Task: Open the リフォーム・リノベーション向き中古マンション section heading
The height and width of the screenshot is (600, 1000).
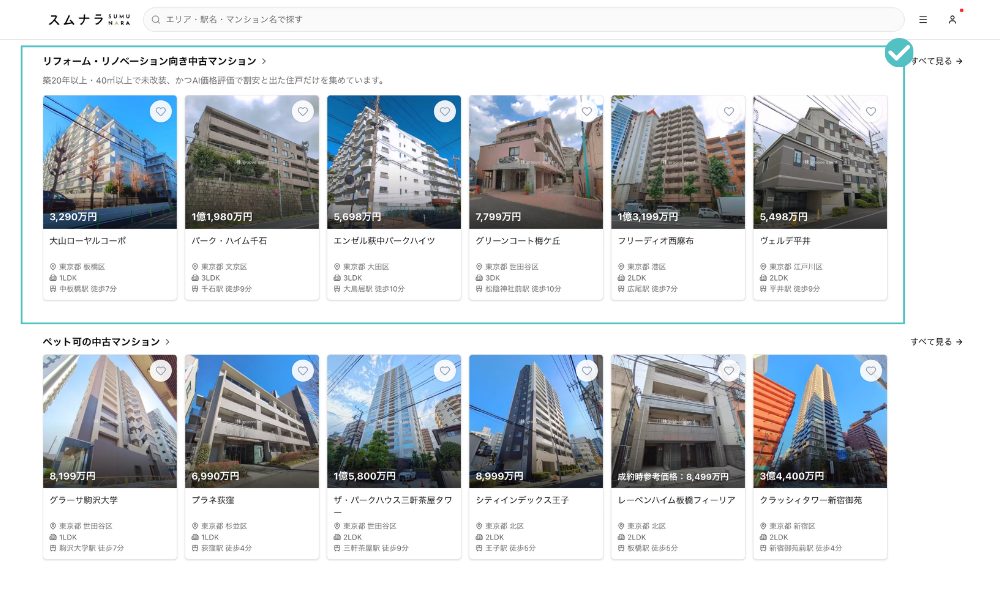Action: pyautogui.click(x=149, y=61)
